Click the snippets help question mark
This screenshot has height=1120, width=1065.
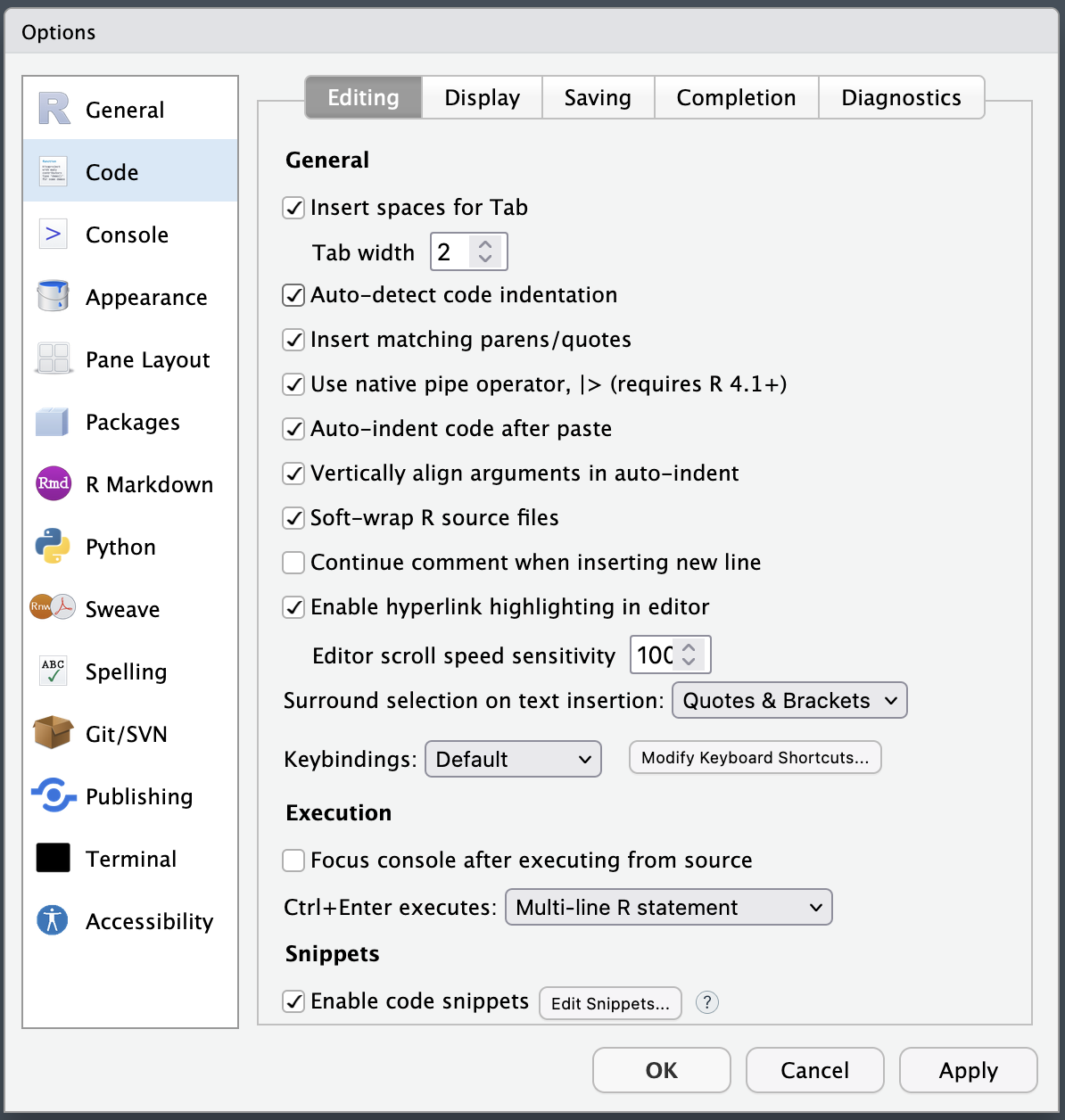707,1002
